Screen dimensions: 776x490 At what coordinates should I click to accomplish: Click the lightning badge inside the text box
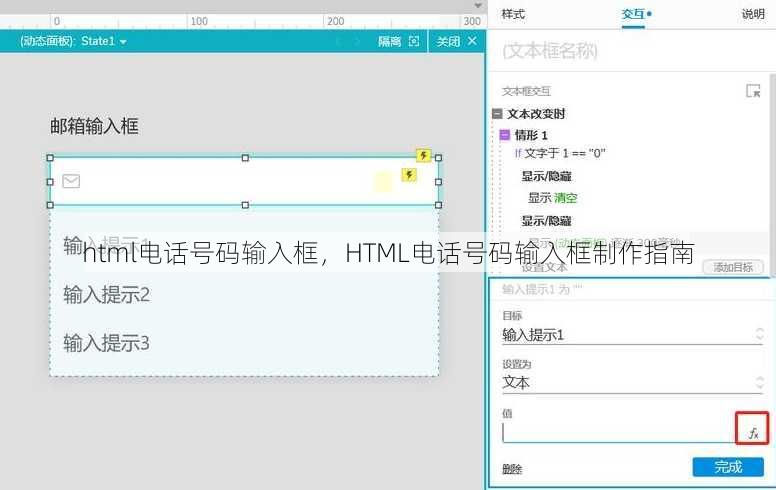point(409,174)
